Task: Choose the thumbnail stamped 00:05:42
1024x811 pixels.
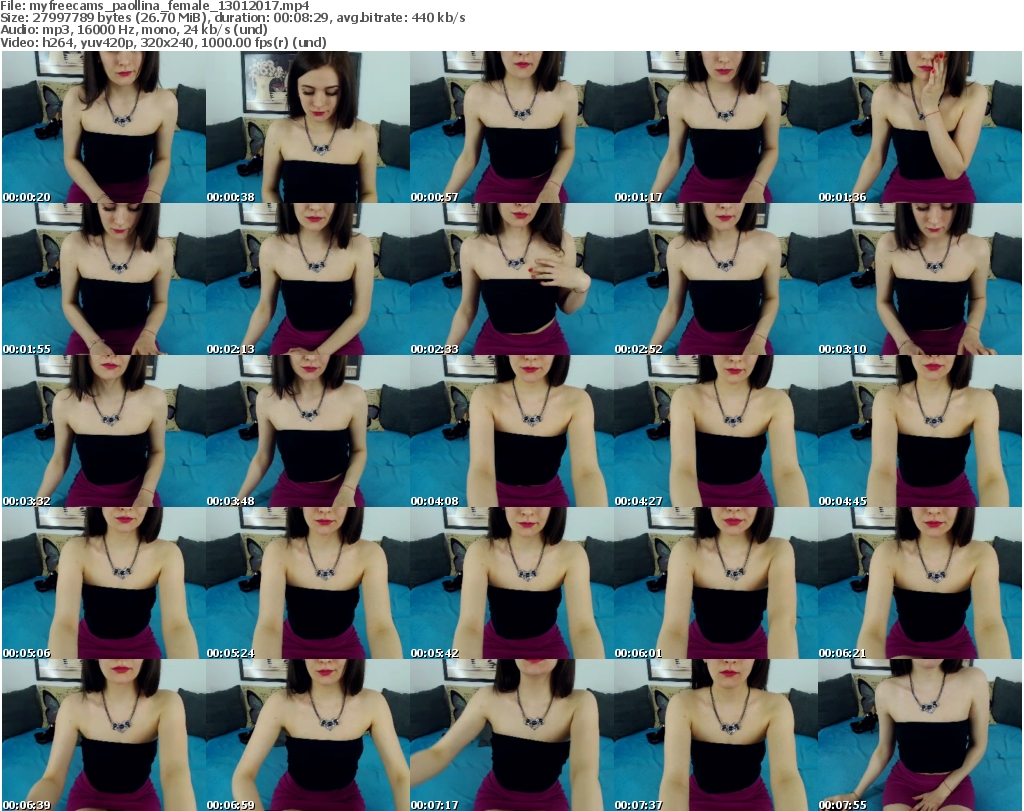Action: pyautogui.click(x=512, y=584)
